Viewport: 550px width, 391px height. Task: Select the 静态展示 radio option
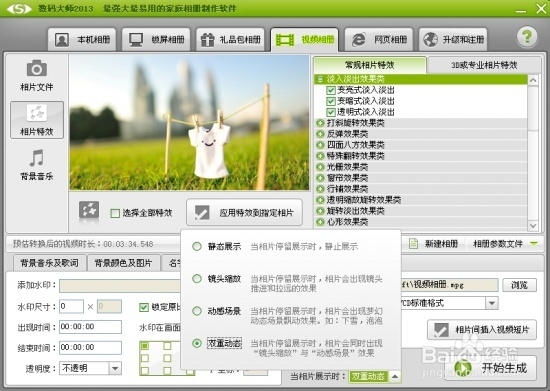(x=197, y=247)
